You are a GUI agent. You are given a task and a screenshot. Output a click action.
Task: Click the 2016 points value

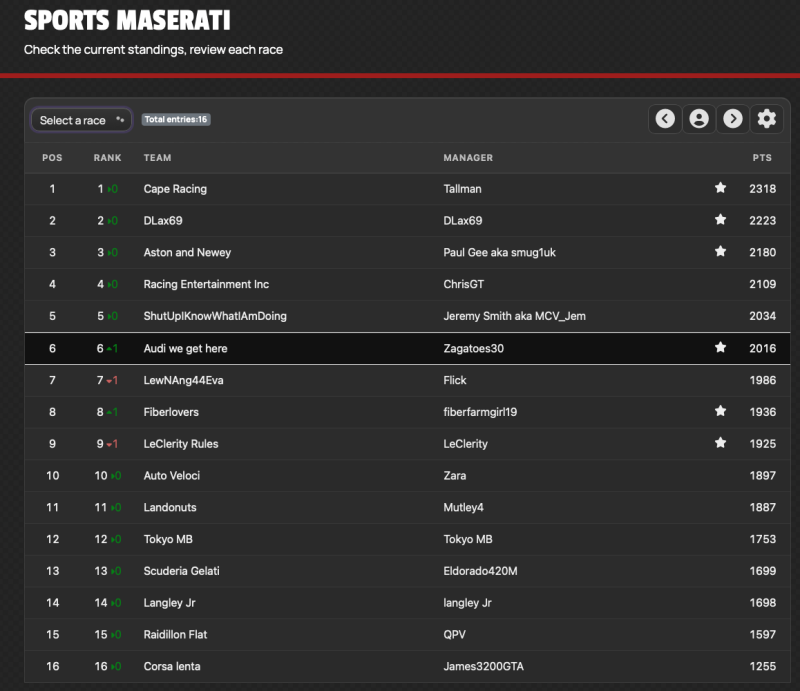pos(762,349)
